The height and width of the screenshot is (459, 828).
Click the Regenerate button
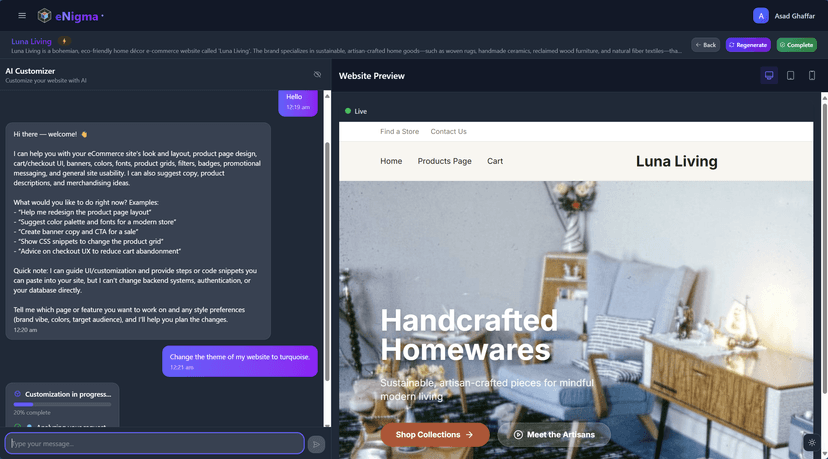click(748, 45)
